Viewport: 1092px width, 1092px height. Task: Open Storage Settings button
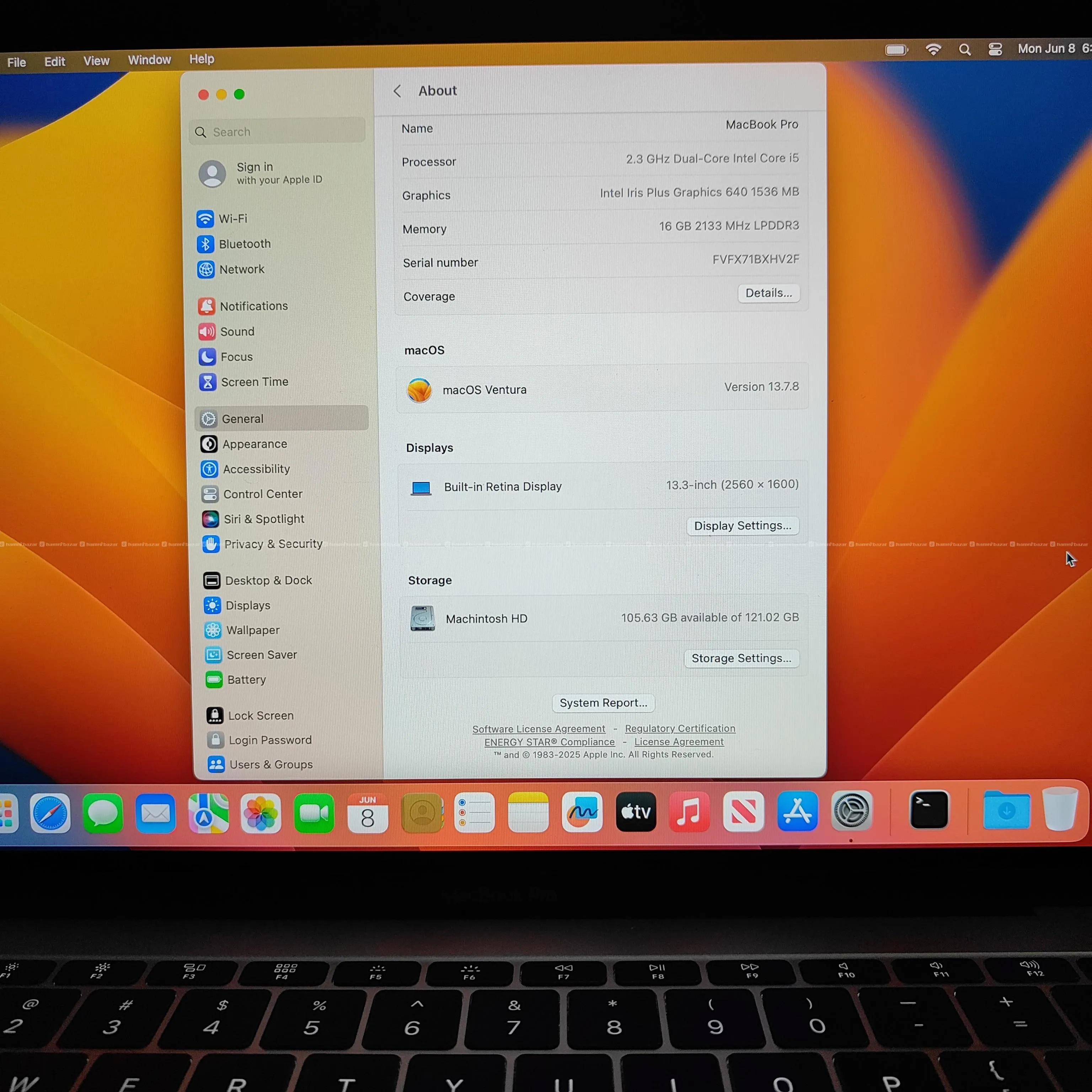tap(742, 658)
